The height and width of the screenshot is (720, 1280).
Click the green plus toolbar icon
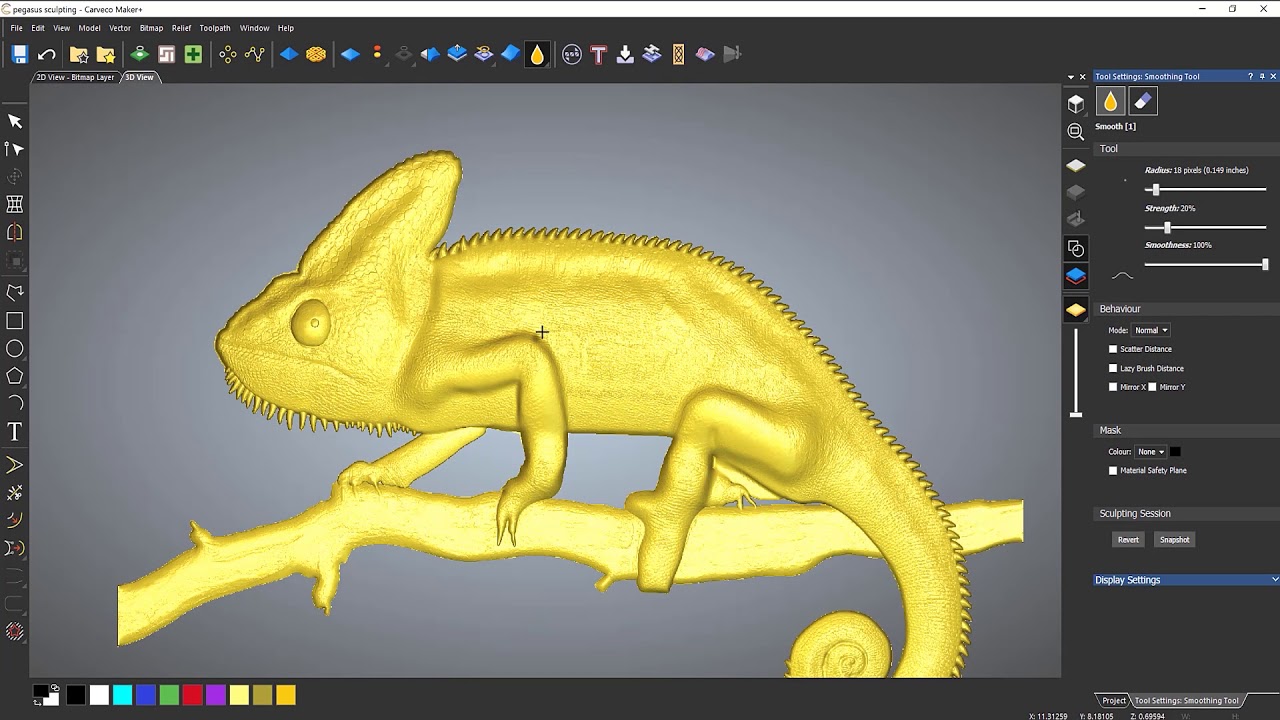coord(193,54)
